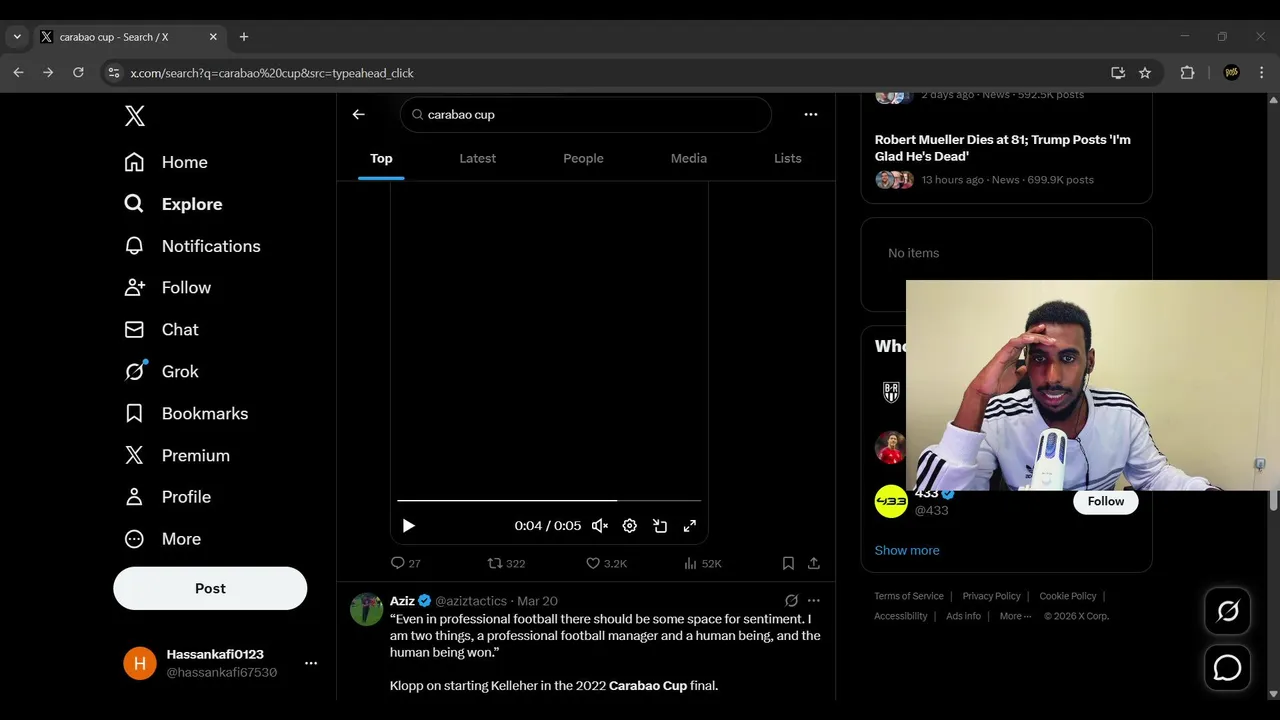Click browser back button
The width and height of the screenshot is (1280, 720).
18,73
